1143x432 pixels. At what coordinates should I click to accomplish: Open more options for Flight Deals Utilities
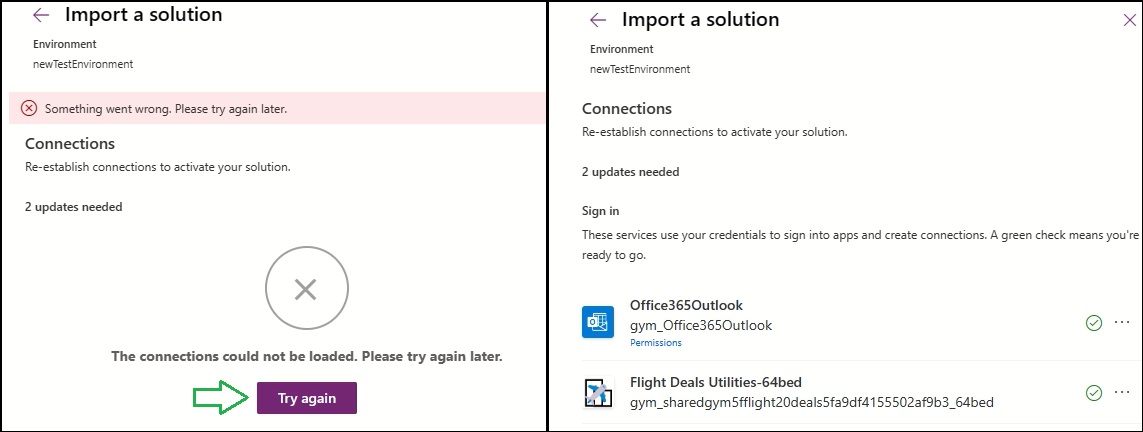tap(1122, 393)
